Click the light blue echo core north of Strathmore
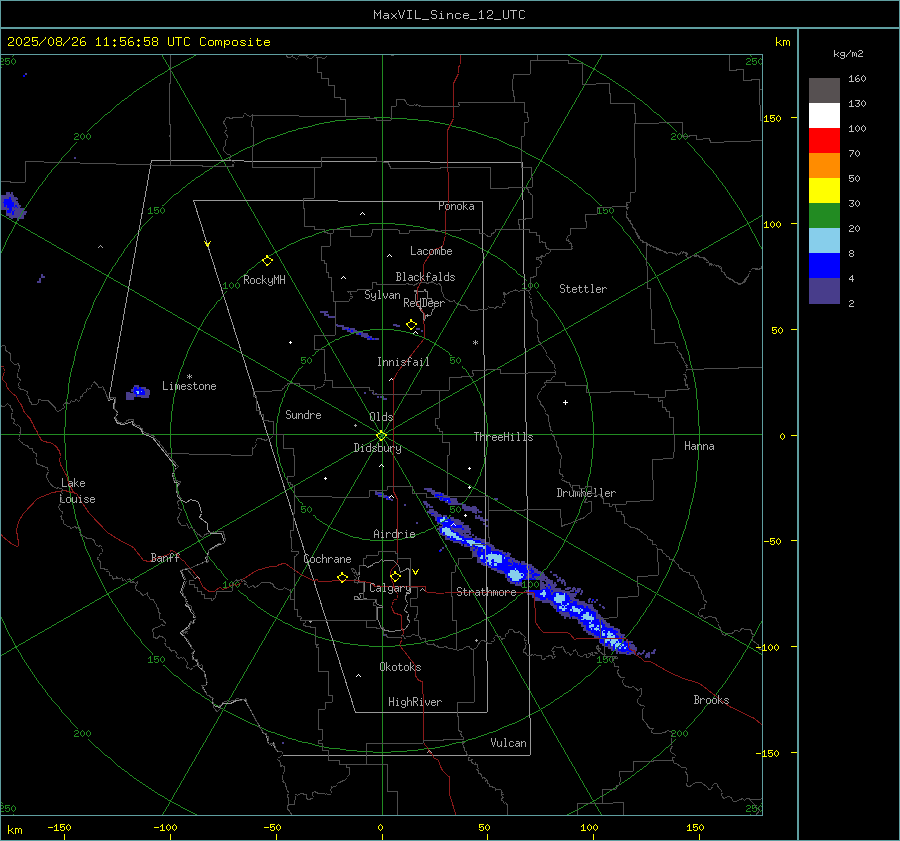 [494, 557]
